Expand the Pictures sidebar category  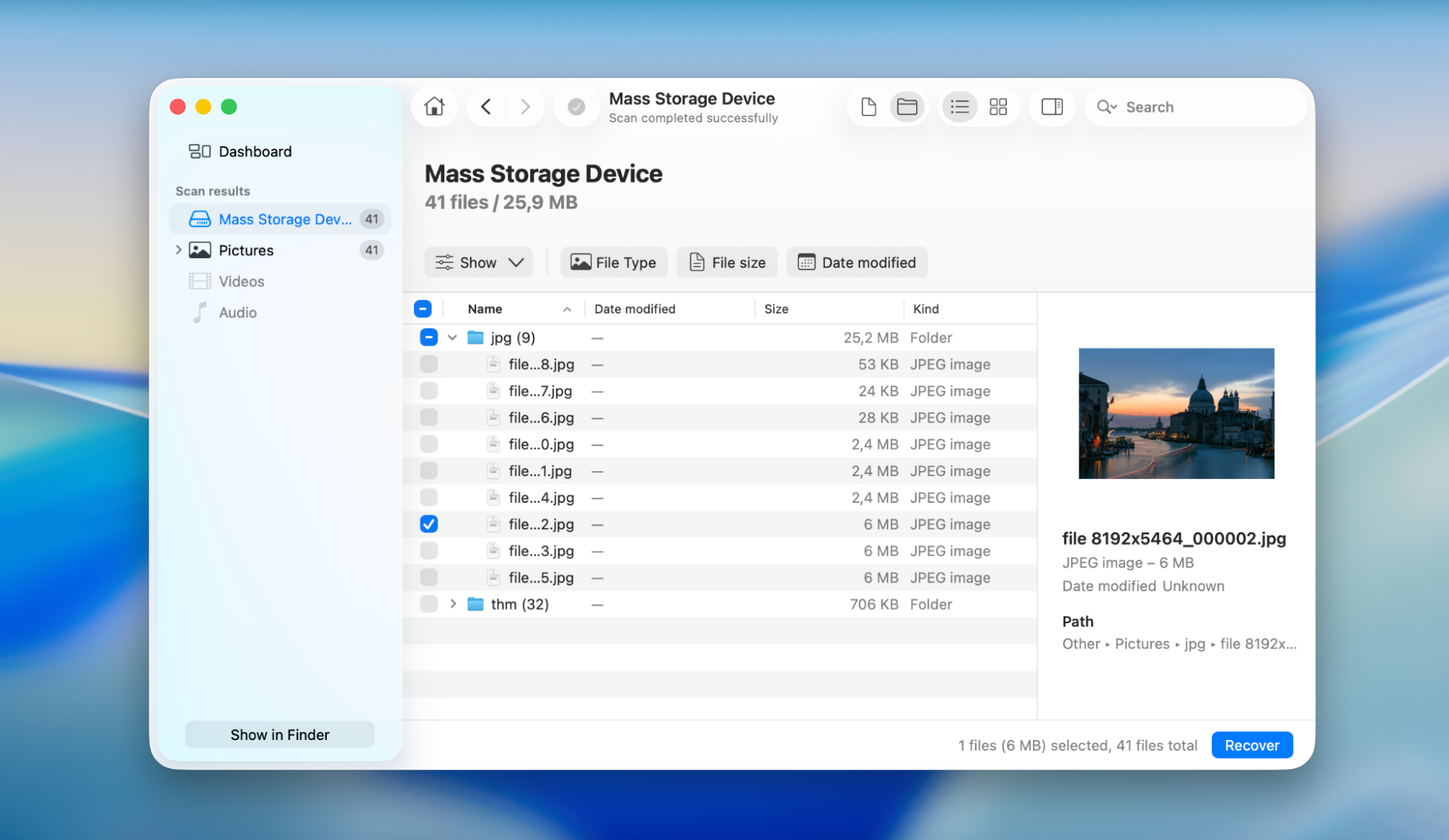point(178,250)
